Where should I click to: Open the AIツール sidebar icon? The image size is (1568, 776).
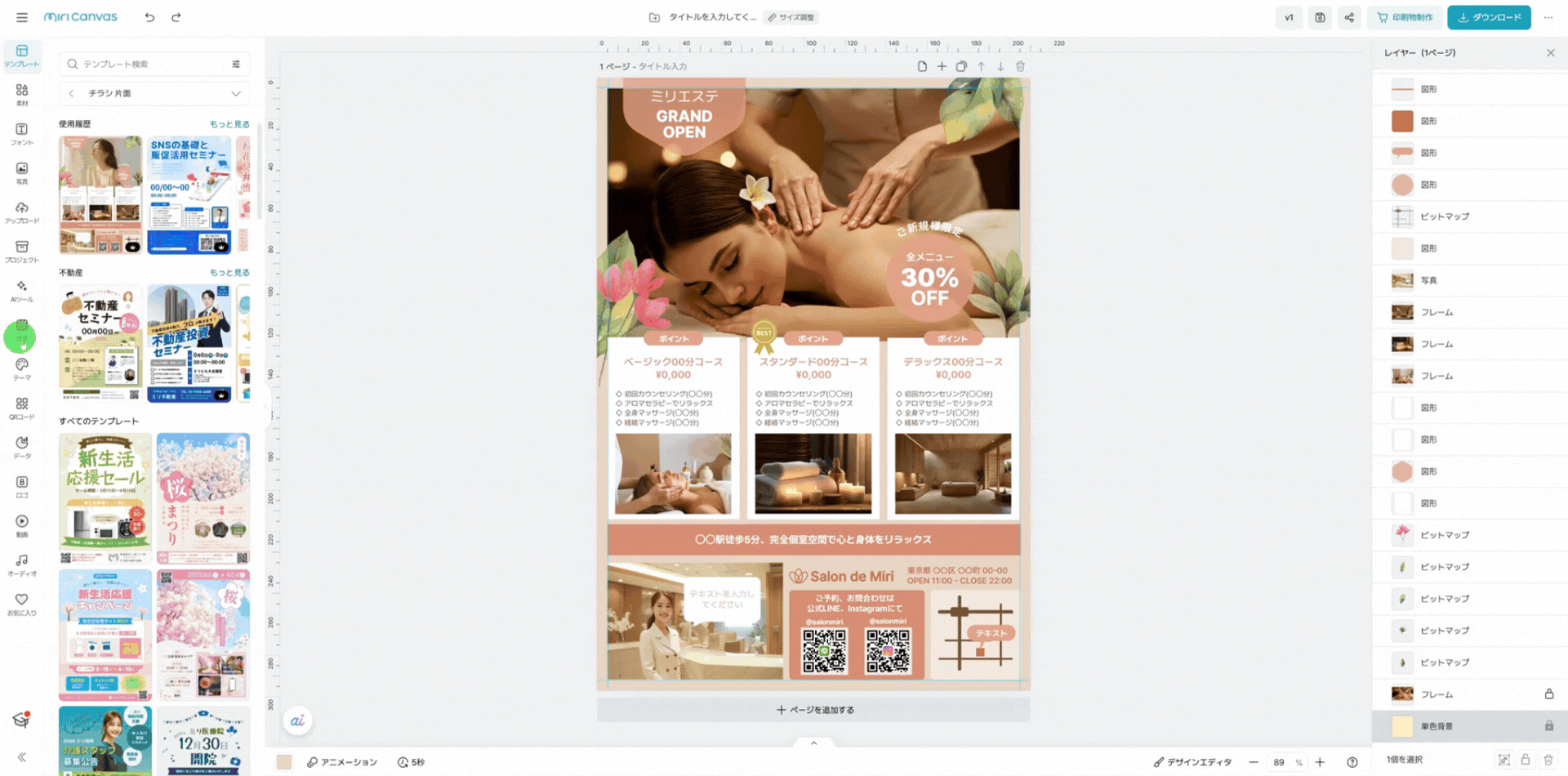[22, 291]
